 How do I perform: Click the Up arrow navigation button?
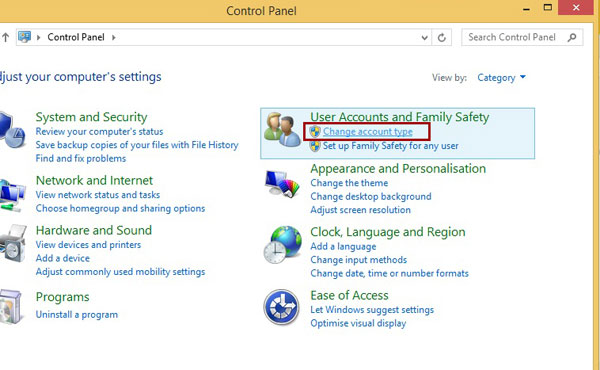tap(5, 37)
